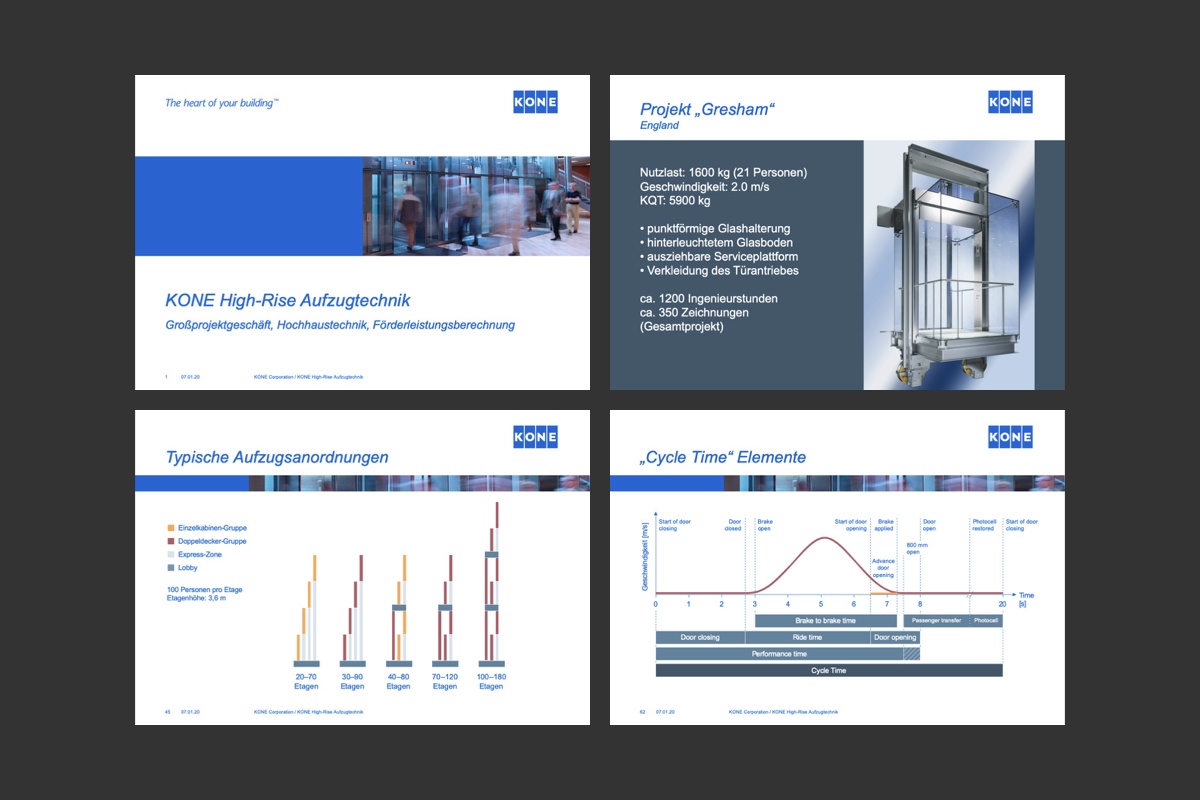The width and height of the screenshot is (1200, 800).
Task: Select the red Doppeldecker-Gruppe legend swatch
Action: tap(171, 541)
